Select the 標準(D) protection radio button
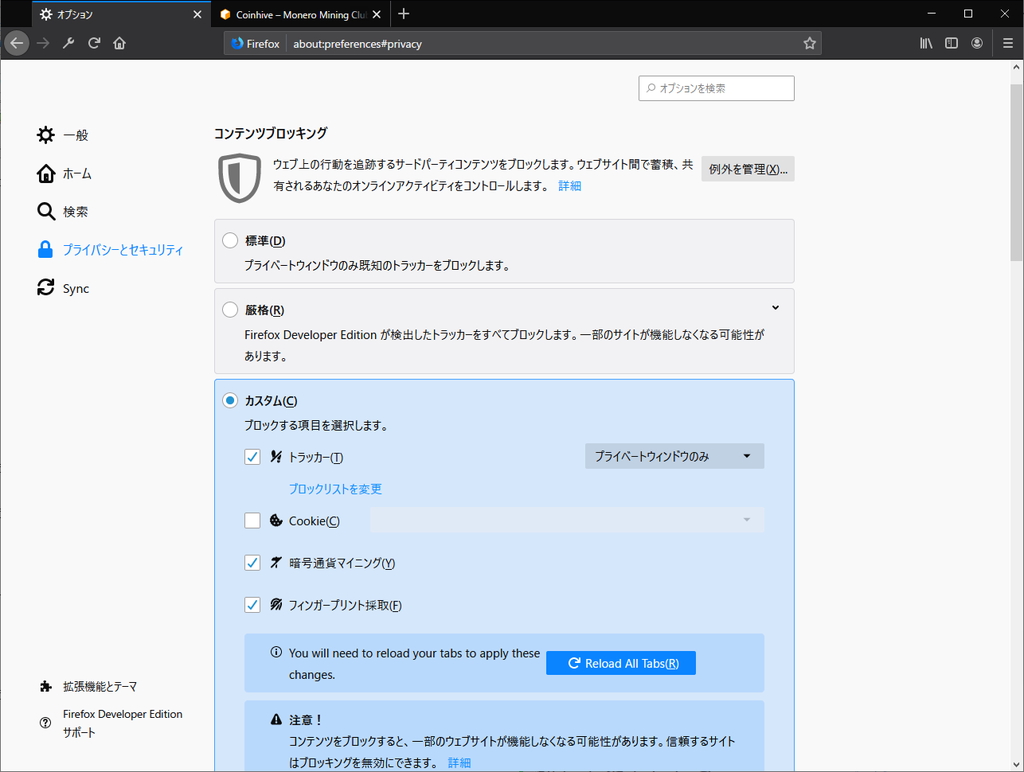 point(229,241)
